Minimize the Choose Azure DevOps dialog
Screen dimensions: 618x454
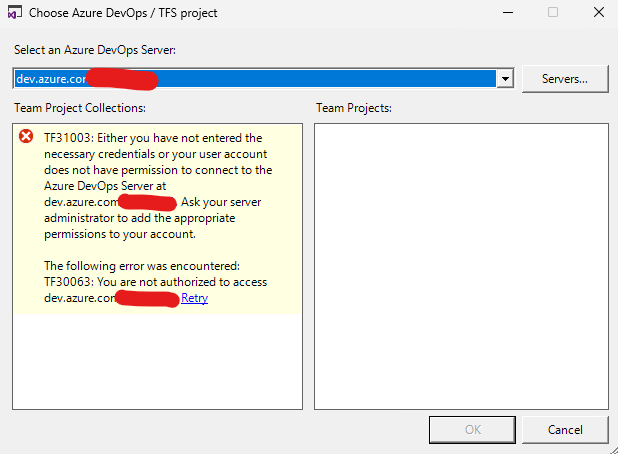point(508,13)
